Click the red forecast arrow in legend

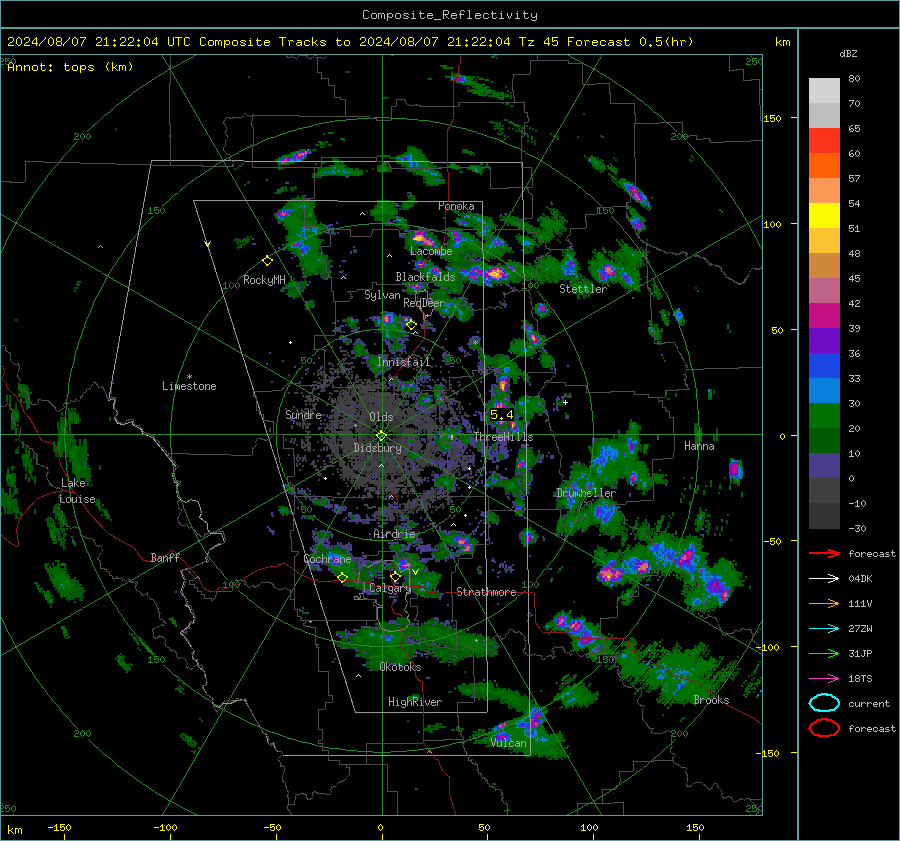click(824, 553)
